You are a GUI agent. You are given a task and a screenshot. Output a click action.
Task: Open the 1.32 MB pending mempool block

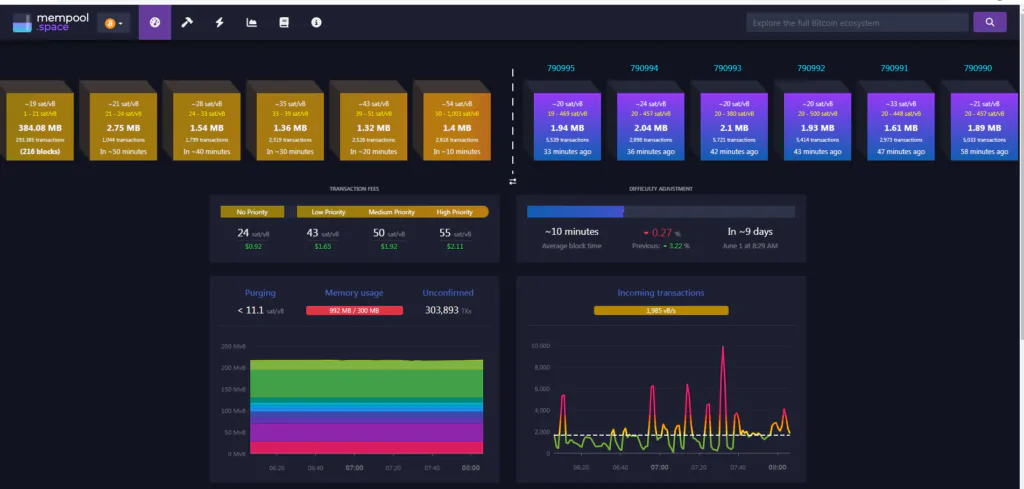point(374,127)
